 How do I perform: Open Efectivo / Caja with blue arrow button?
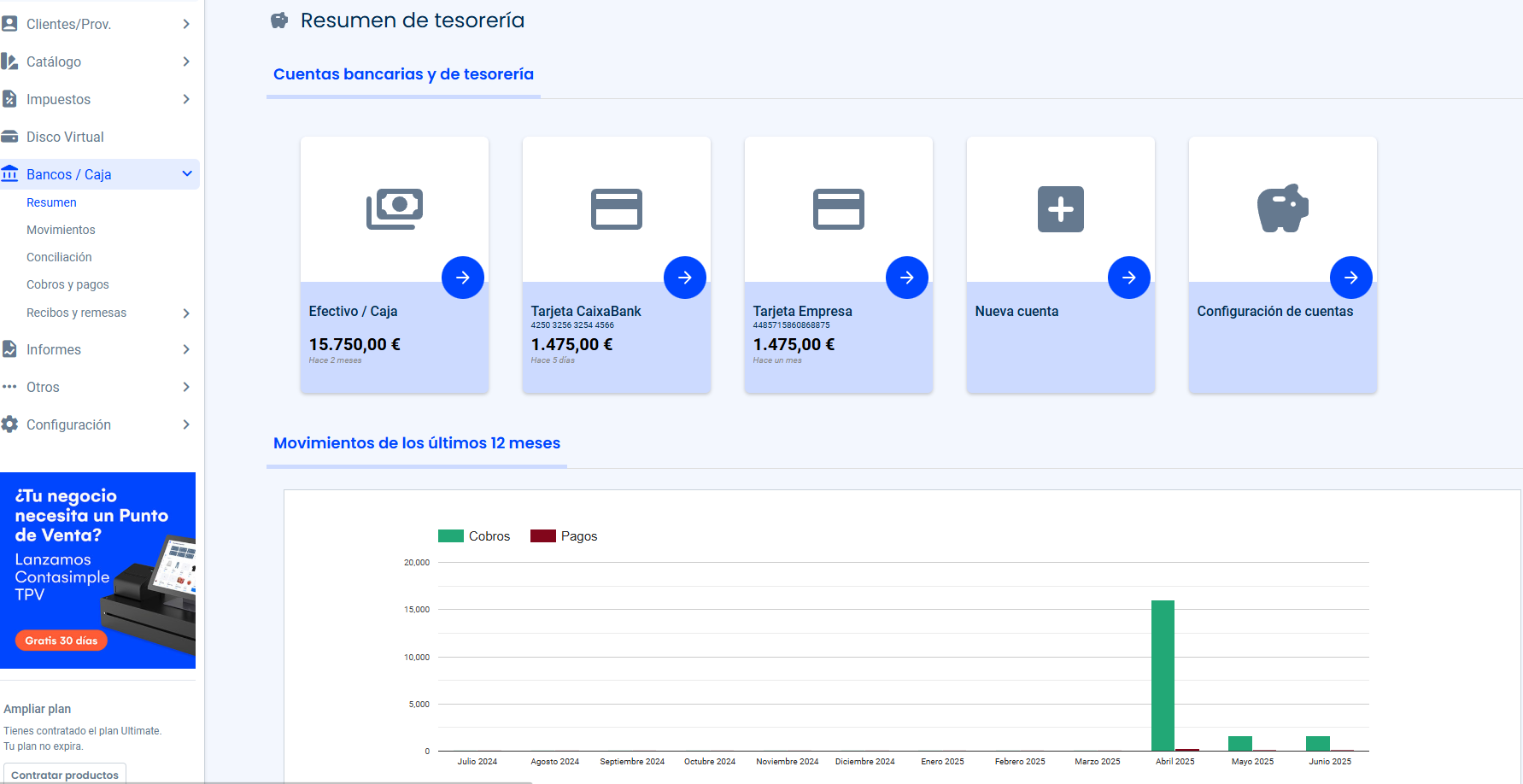click(x=462, y=278)
